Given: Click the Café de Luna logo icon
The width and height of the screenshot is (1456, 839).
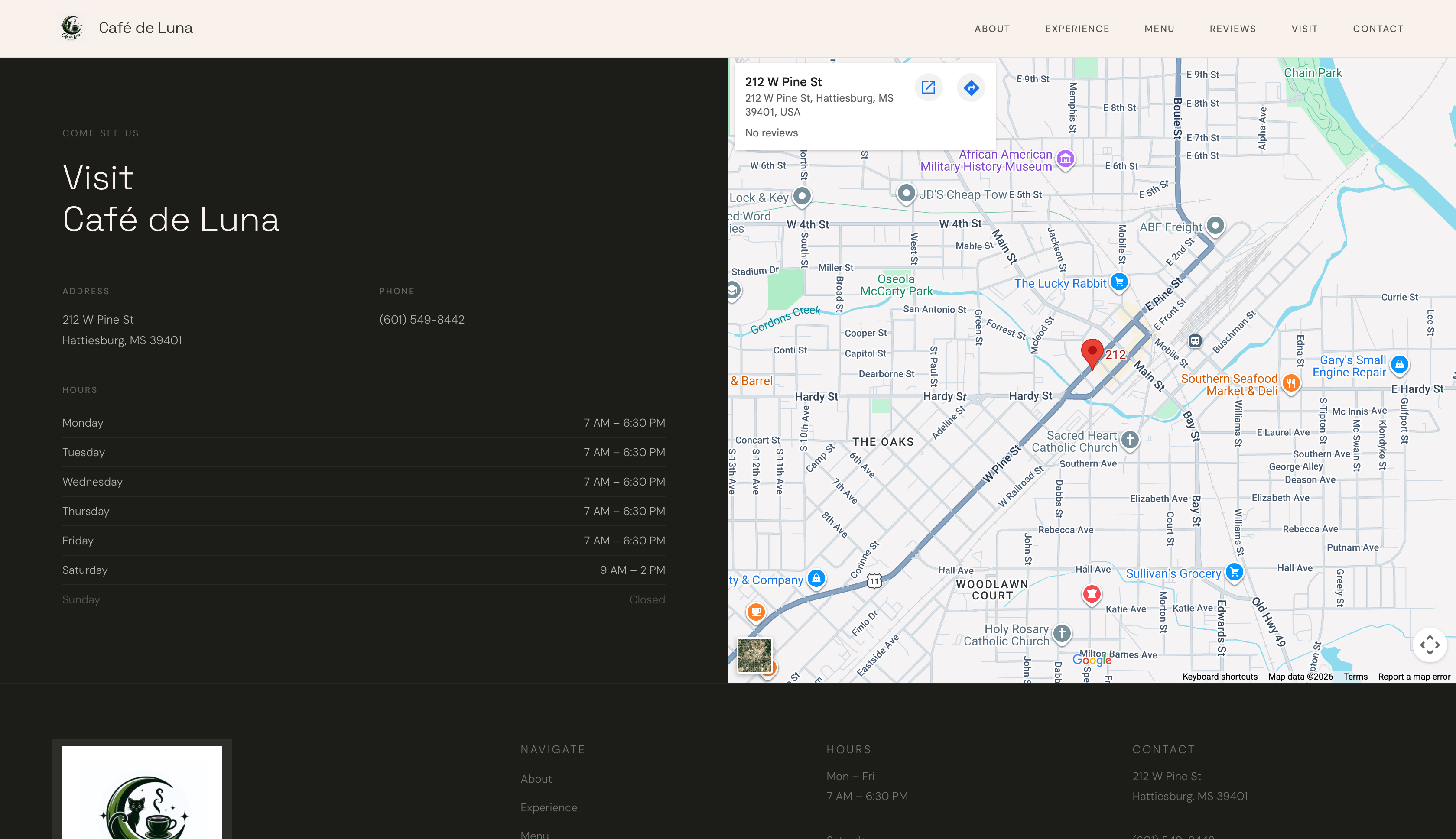Looking at the screenshot, I should pos(71,27).
